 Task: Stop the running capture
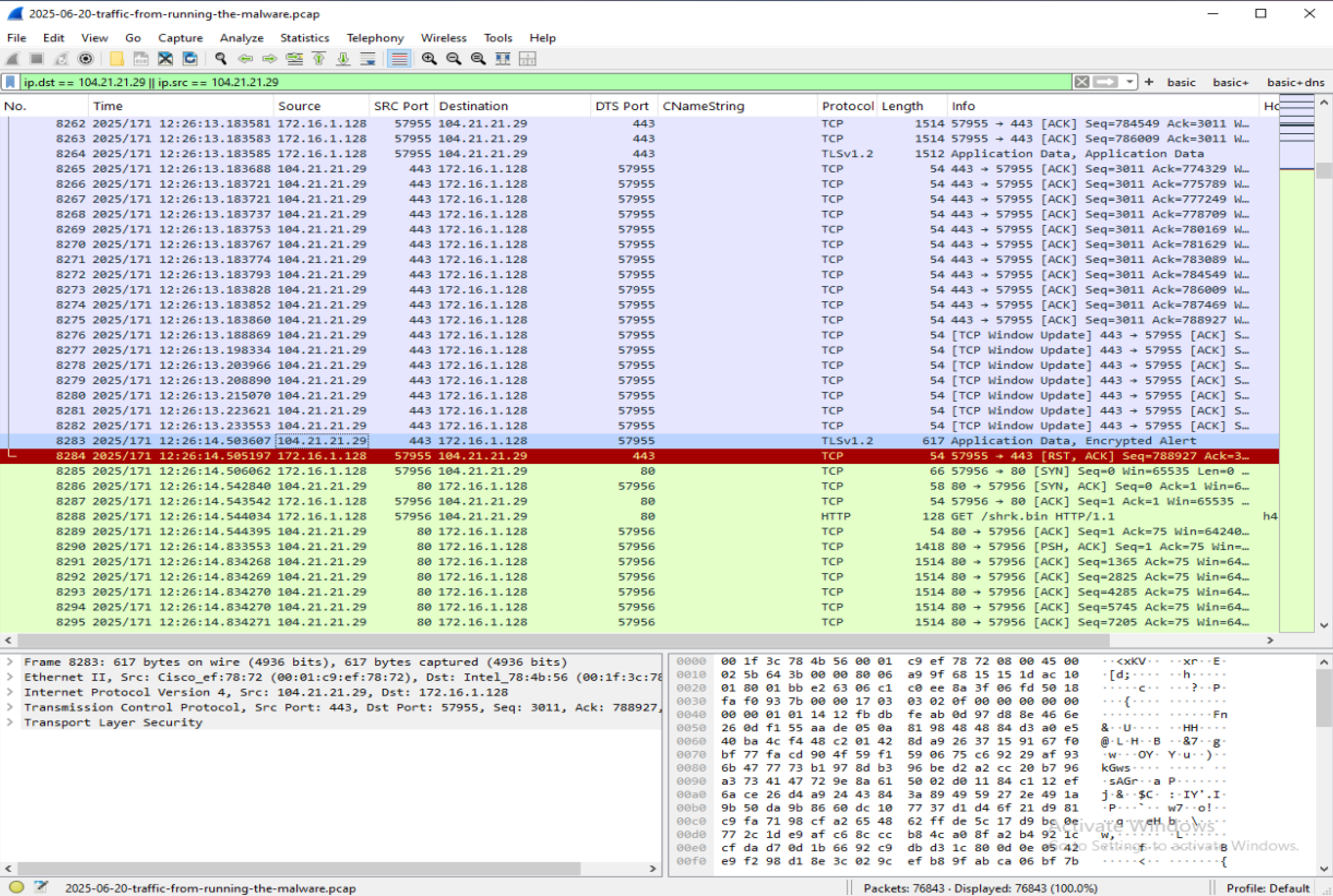[35, 58]
